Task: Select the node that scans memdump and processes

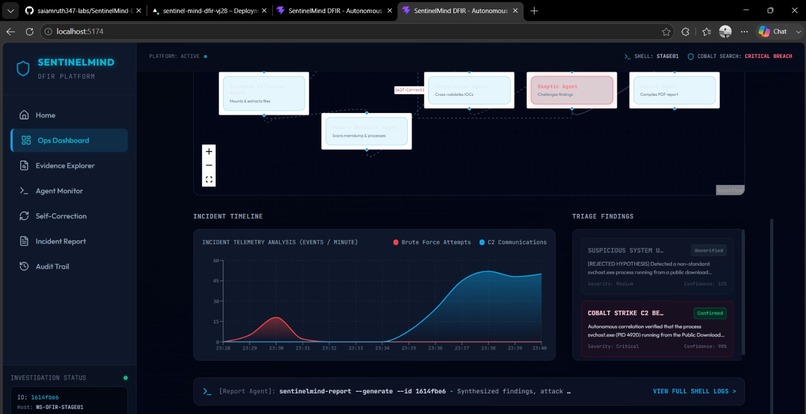Action: 367,131
